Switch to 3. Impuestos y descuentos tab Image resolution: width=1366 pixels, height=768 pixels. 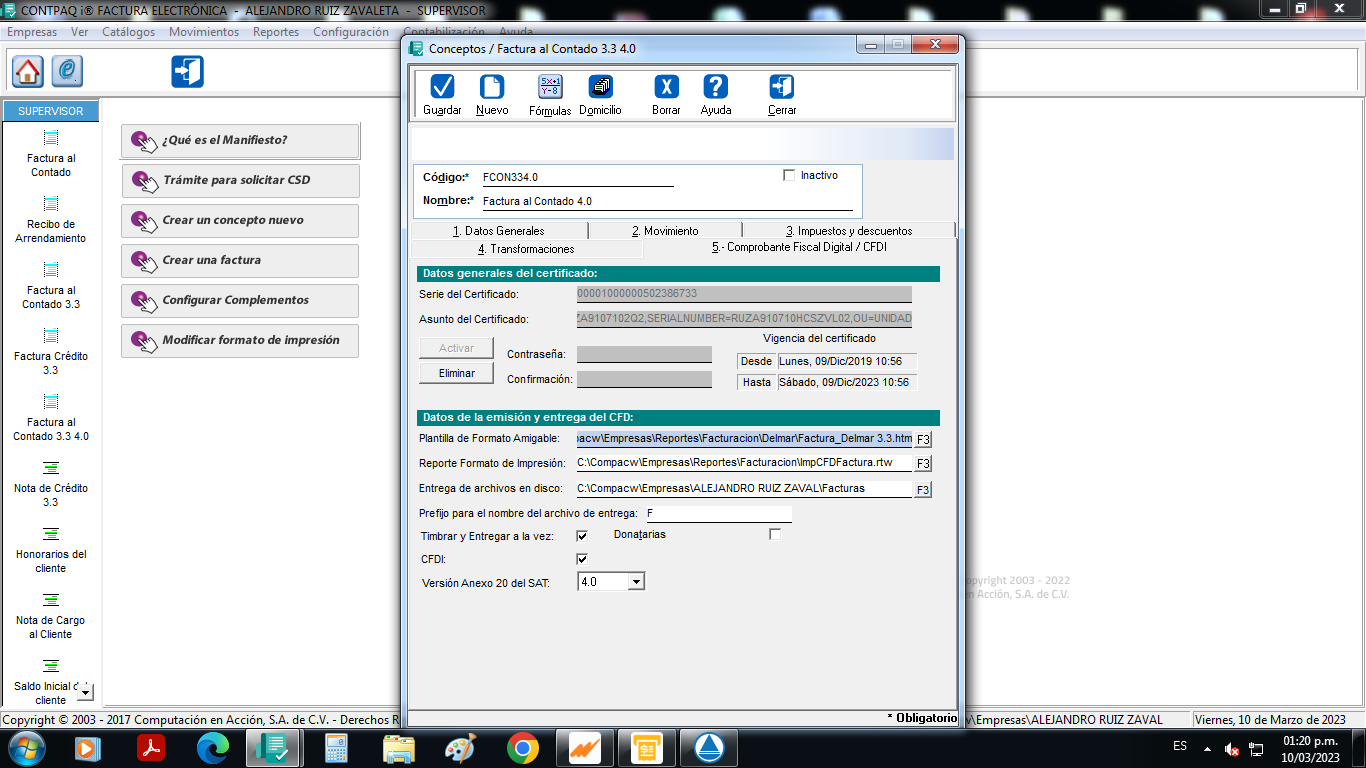pyautogui.click(x=849, y=231)
